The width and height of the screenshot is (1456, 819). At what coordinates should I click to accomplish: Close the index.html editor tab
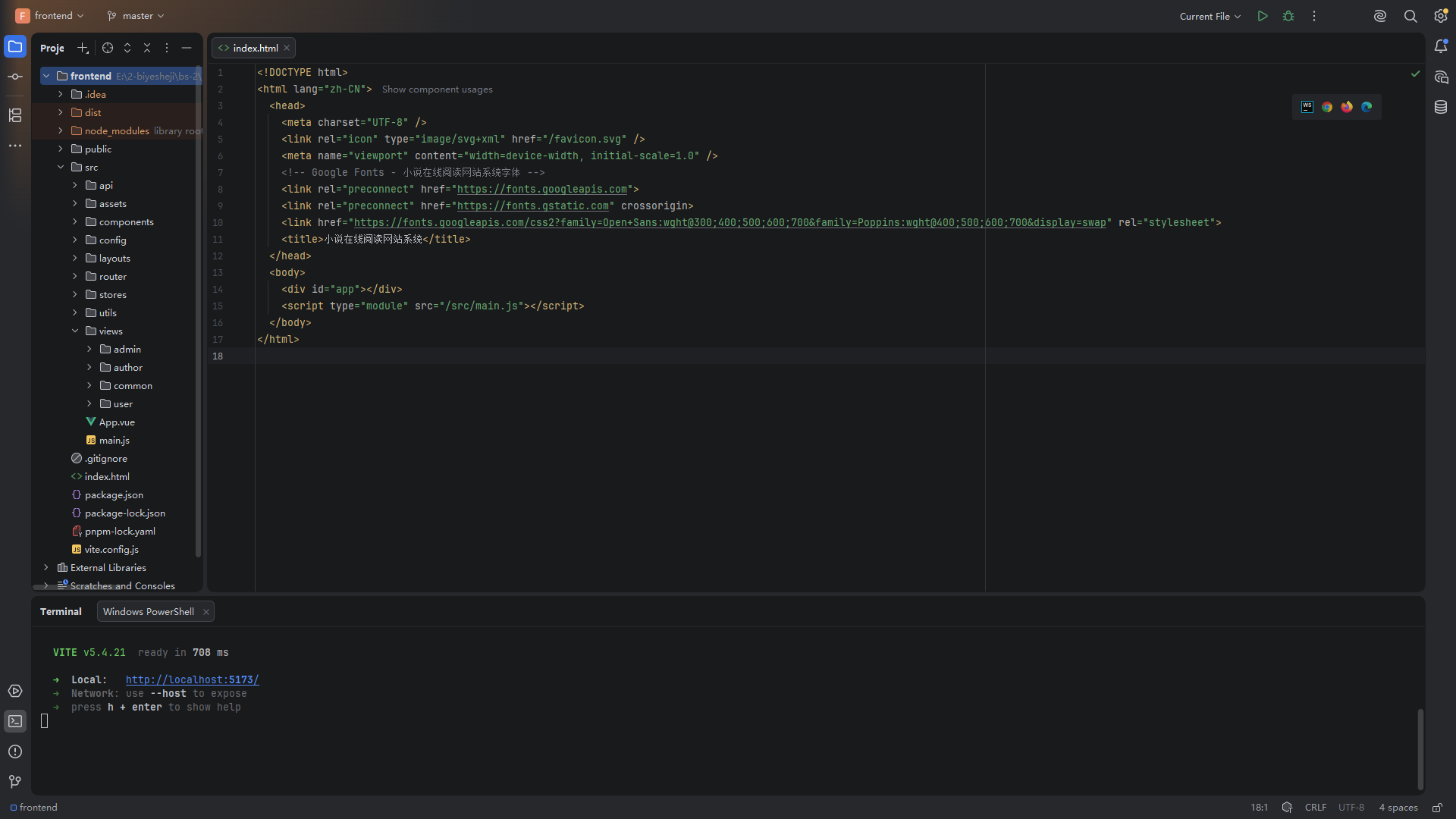click(287, 48)
